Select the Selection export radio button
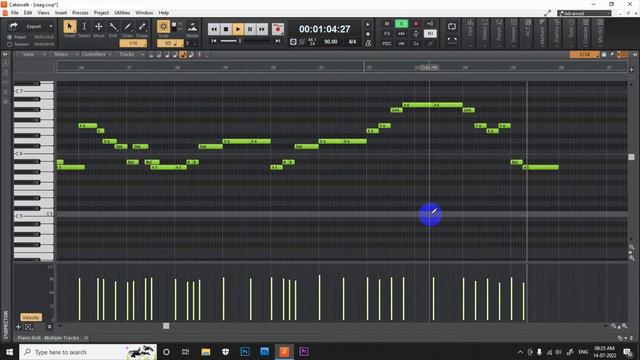This screenshot has height=360, width=640. point(10,44)
